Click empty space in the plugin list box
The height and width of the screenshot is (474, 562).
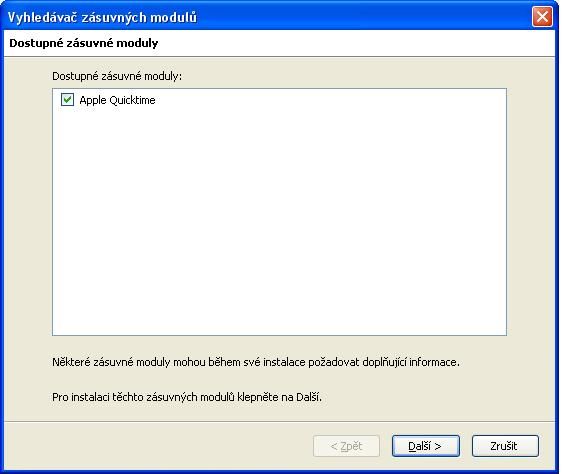[279, 222]
